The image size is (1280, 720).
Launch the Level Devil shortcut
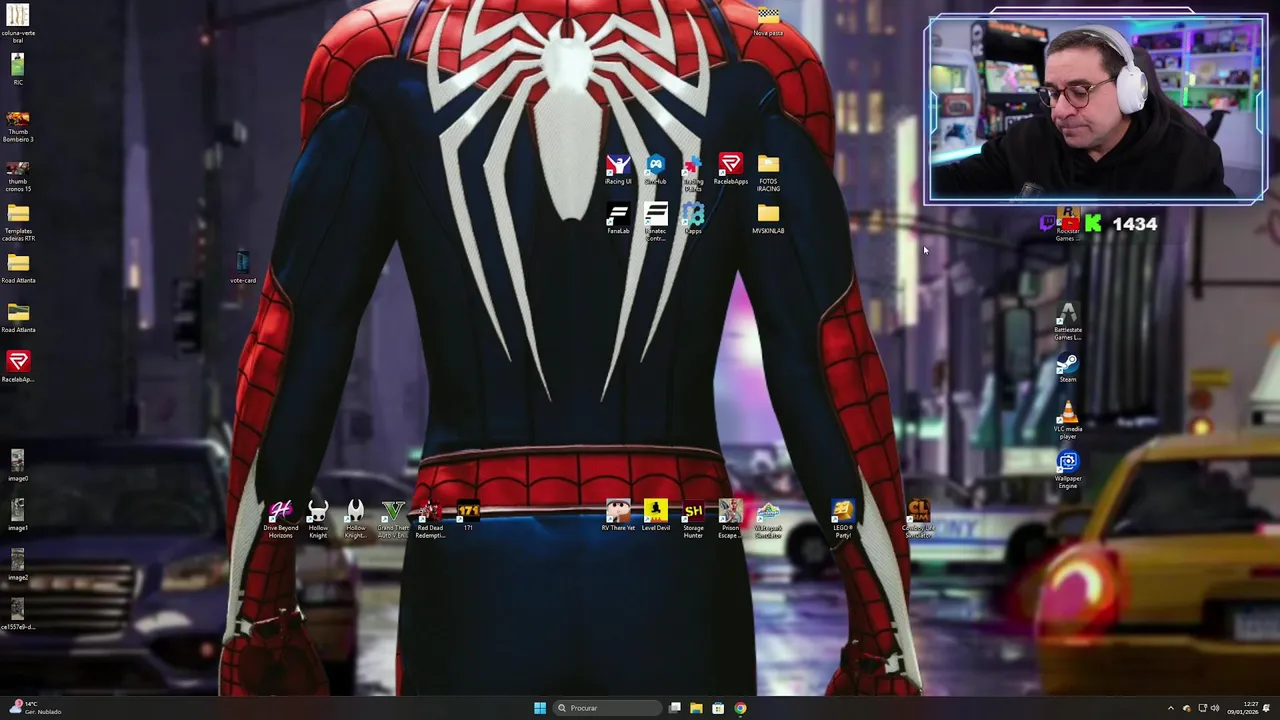click(655, 517)
